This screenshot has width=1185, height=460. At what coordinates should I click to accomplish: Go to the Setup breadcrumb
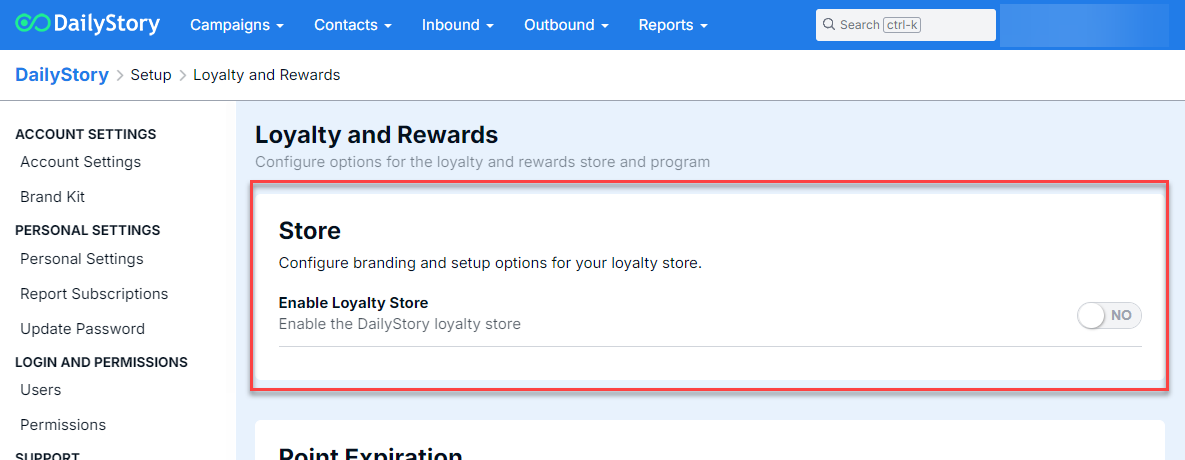coord(151,75)
